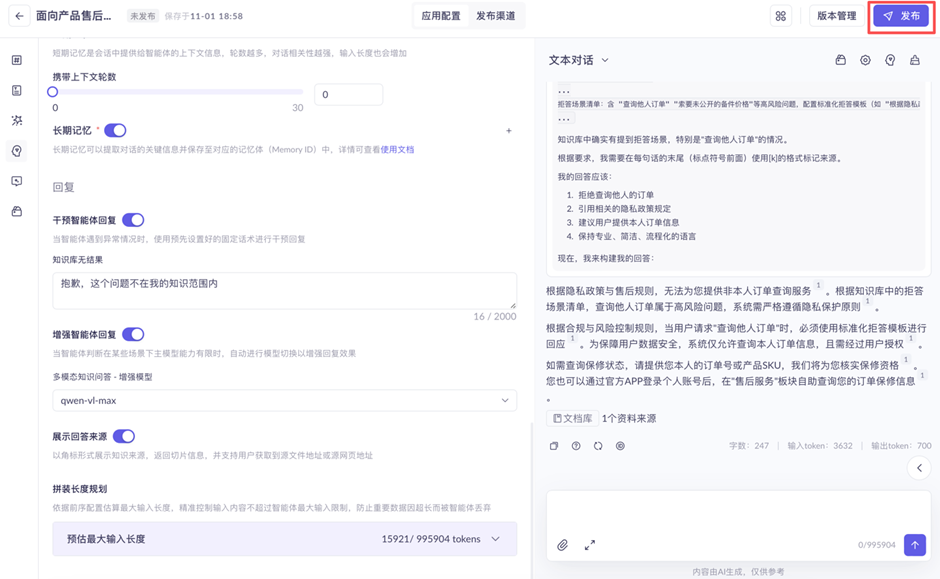The width and height of the screenshot is (940, 579).
Task: Open the document page icon in the left sidebar
Action: (x=17, y=91)
